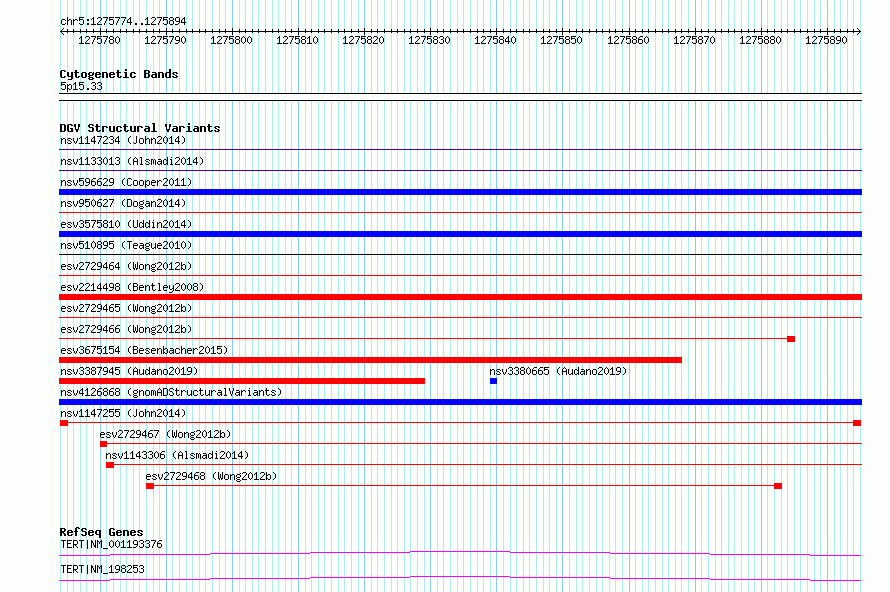
Task: Click the thick red esv2214498 bar
Action: coord(460,297)
